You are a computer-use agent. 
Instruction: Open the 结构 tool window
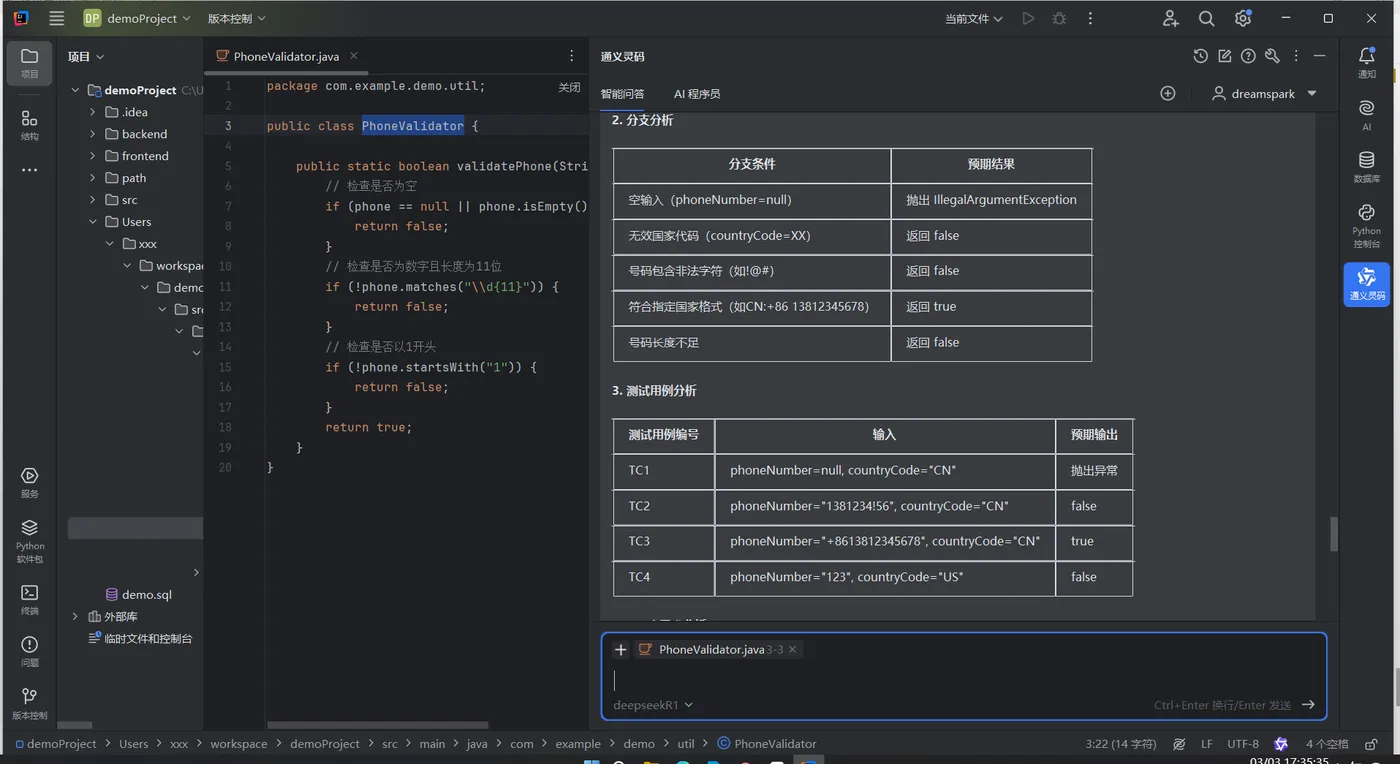pyautogui.click(x=30, y=125)
